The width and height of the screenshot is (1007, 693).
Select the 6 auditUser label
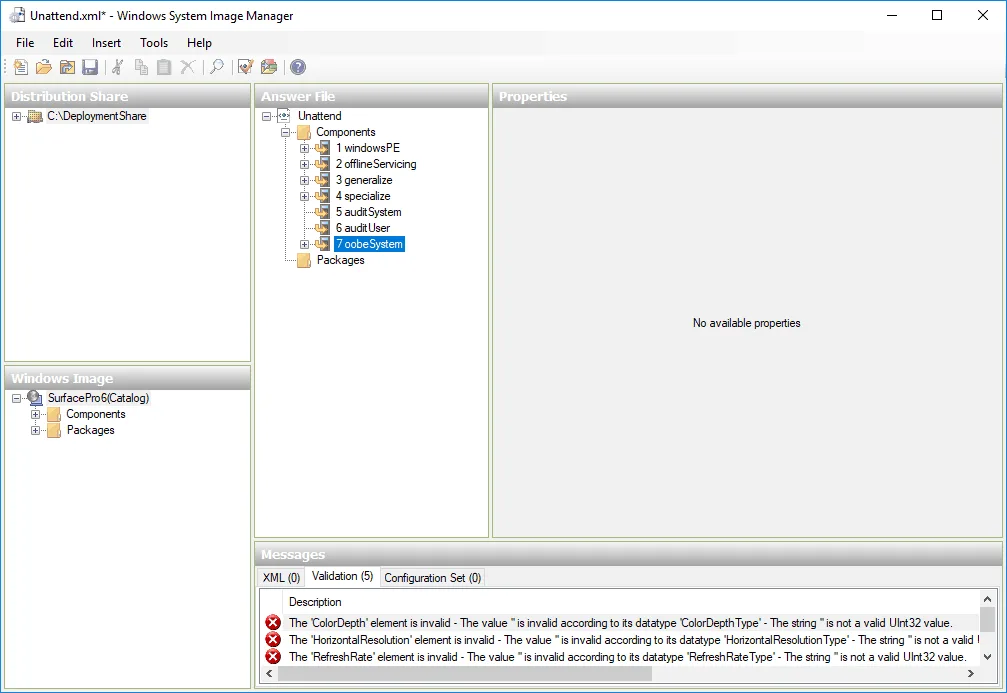pos(363,228)
